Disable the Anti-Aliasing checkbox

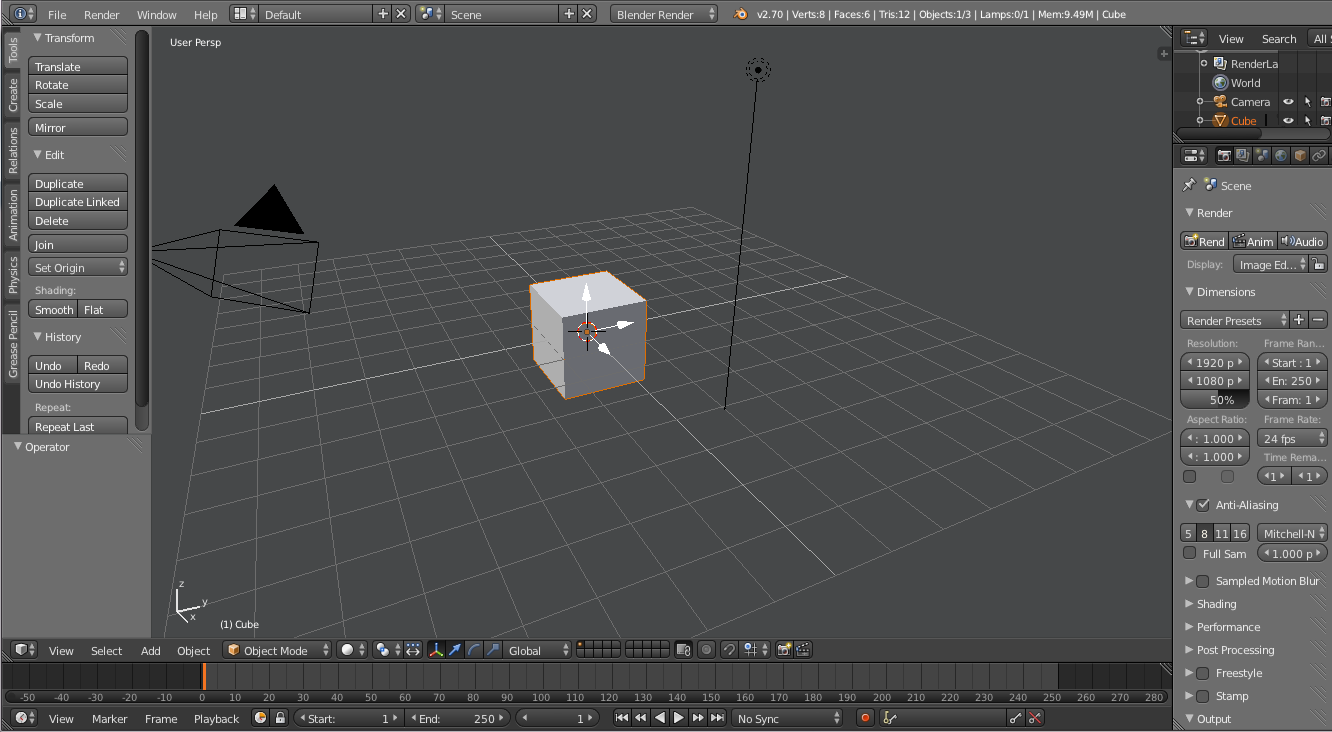click(x=1203, y=505)
